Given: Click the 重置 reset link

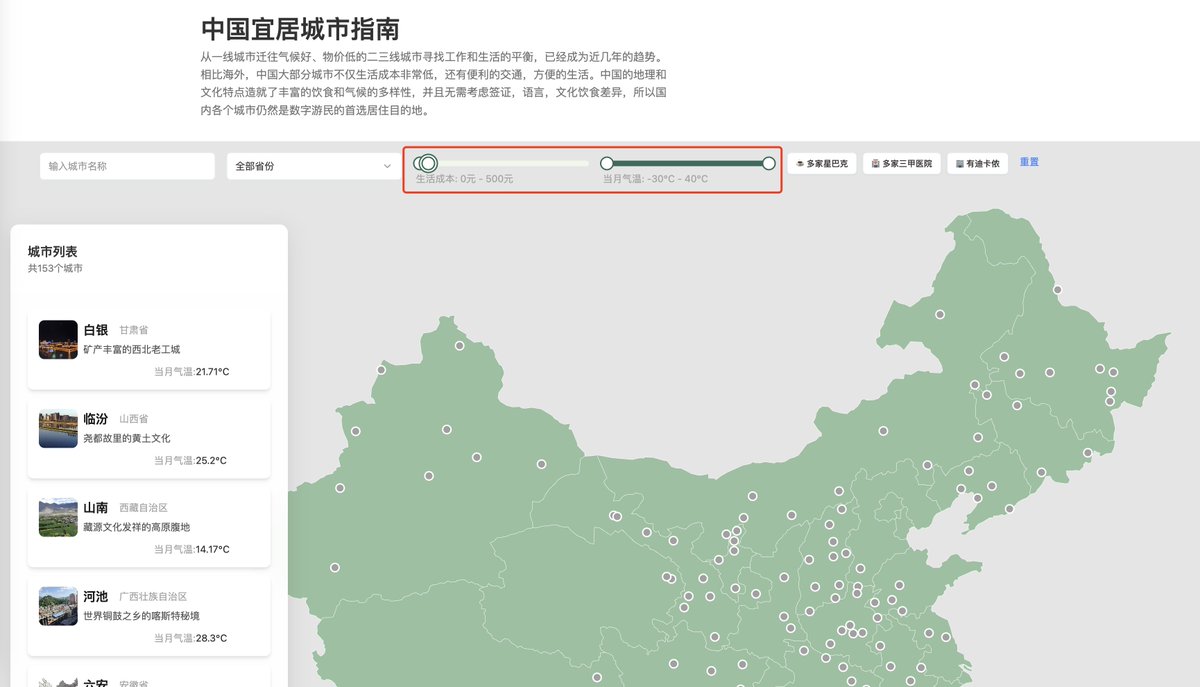Looking at the screenshot, I should click(x=1029, y=162).
